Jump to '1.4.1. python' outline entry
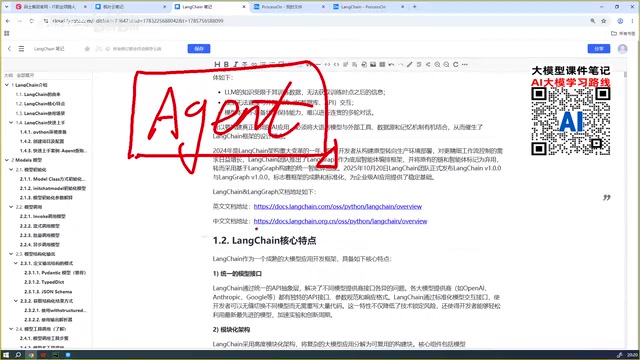 click(43, 132)
